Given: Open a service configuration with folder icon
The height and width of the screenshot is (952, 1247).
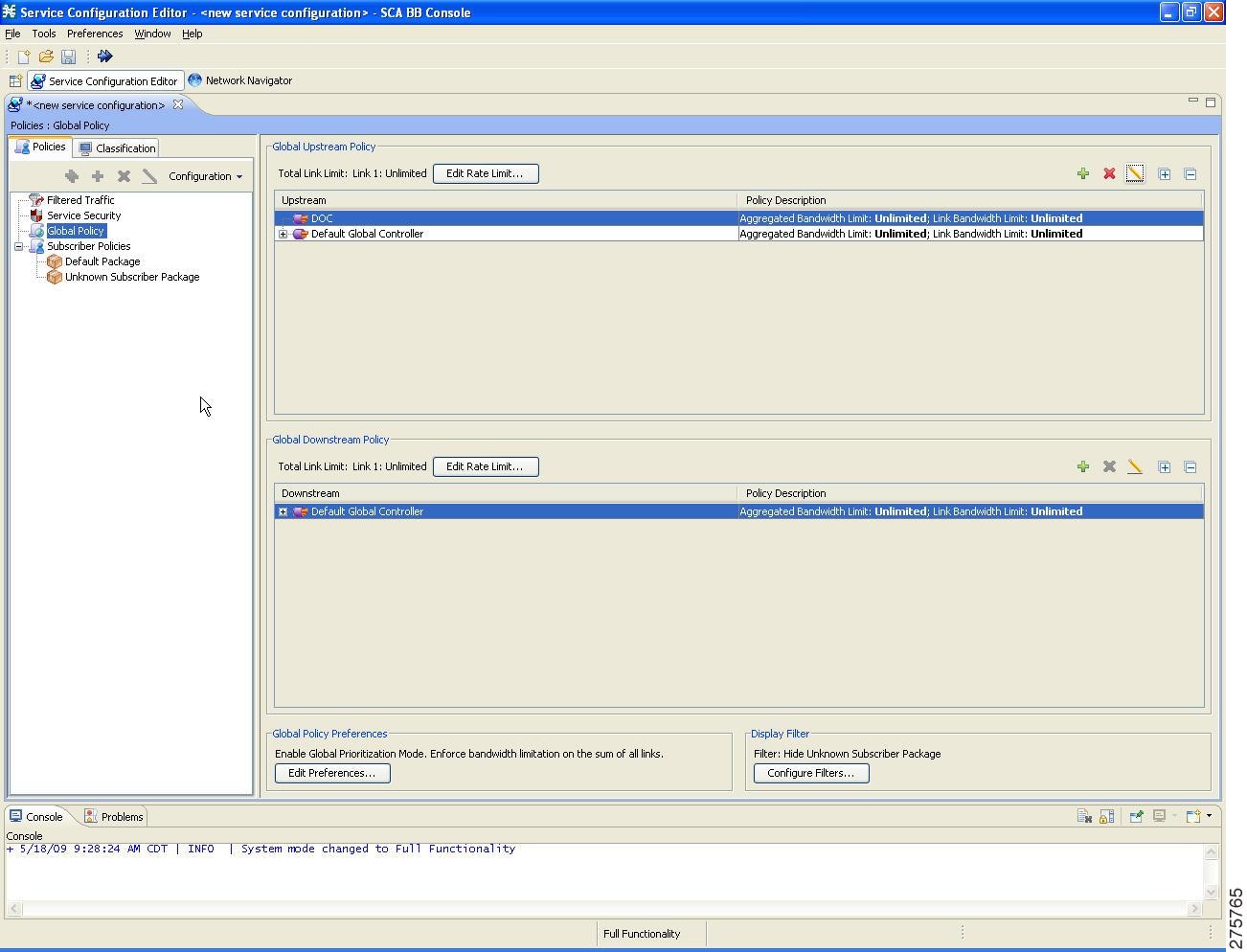Looking at the screenshot, I should point(45,57).
